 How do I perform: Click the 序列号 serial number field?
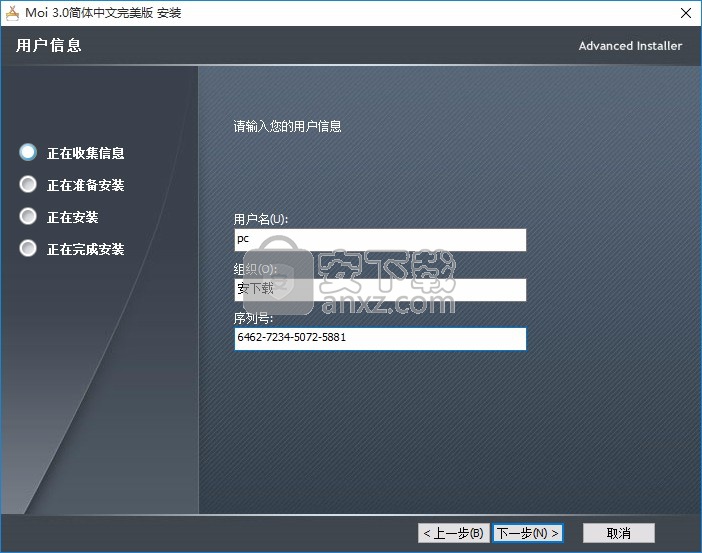[x=380, y=339]
